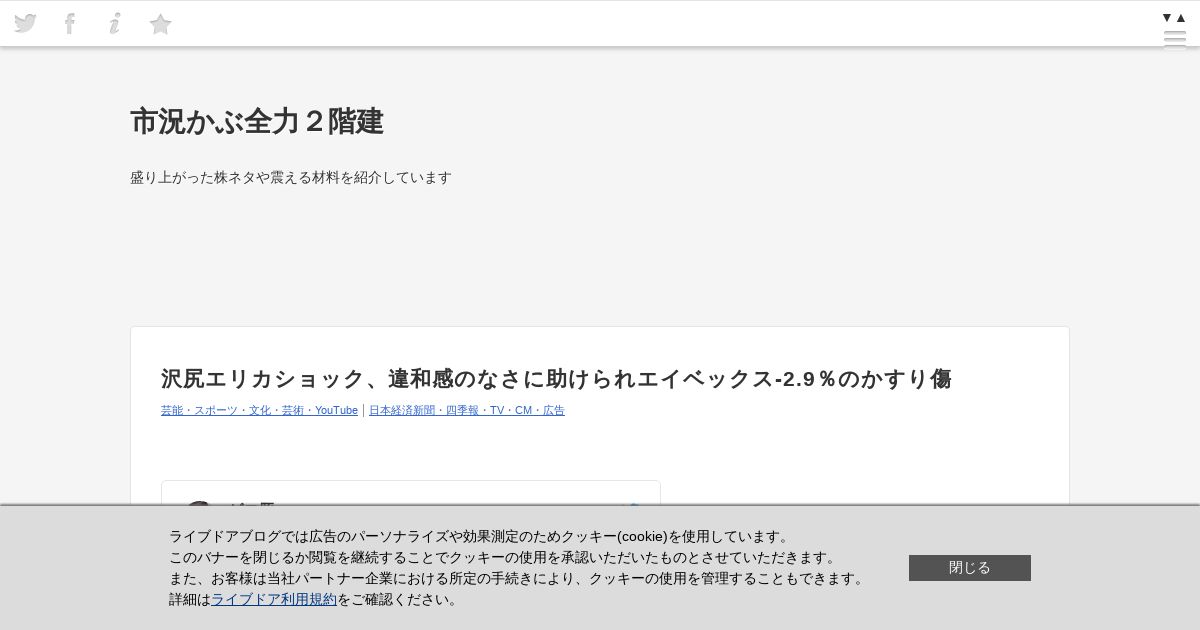The height and width of the screenshot is (630, 1200).
Task: Open category 芸能・スポーツ・文化・芸術・YouTube
Action: [x=259, y=410]
